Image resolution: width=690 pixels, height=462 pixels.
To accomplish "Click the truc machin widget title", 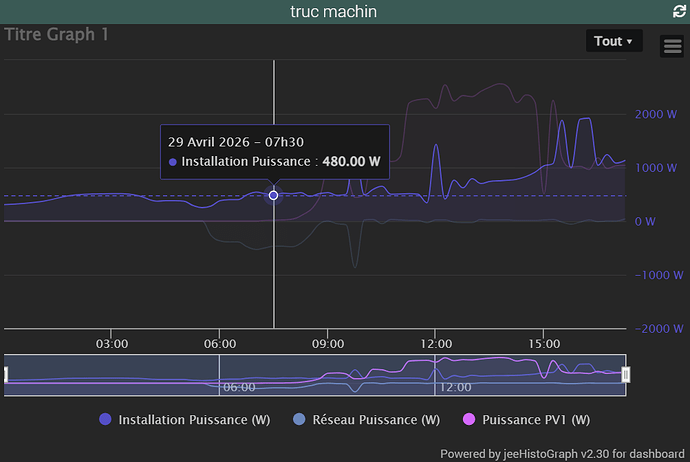I will click(x=333, y=11).
